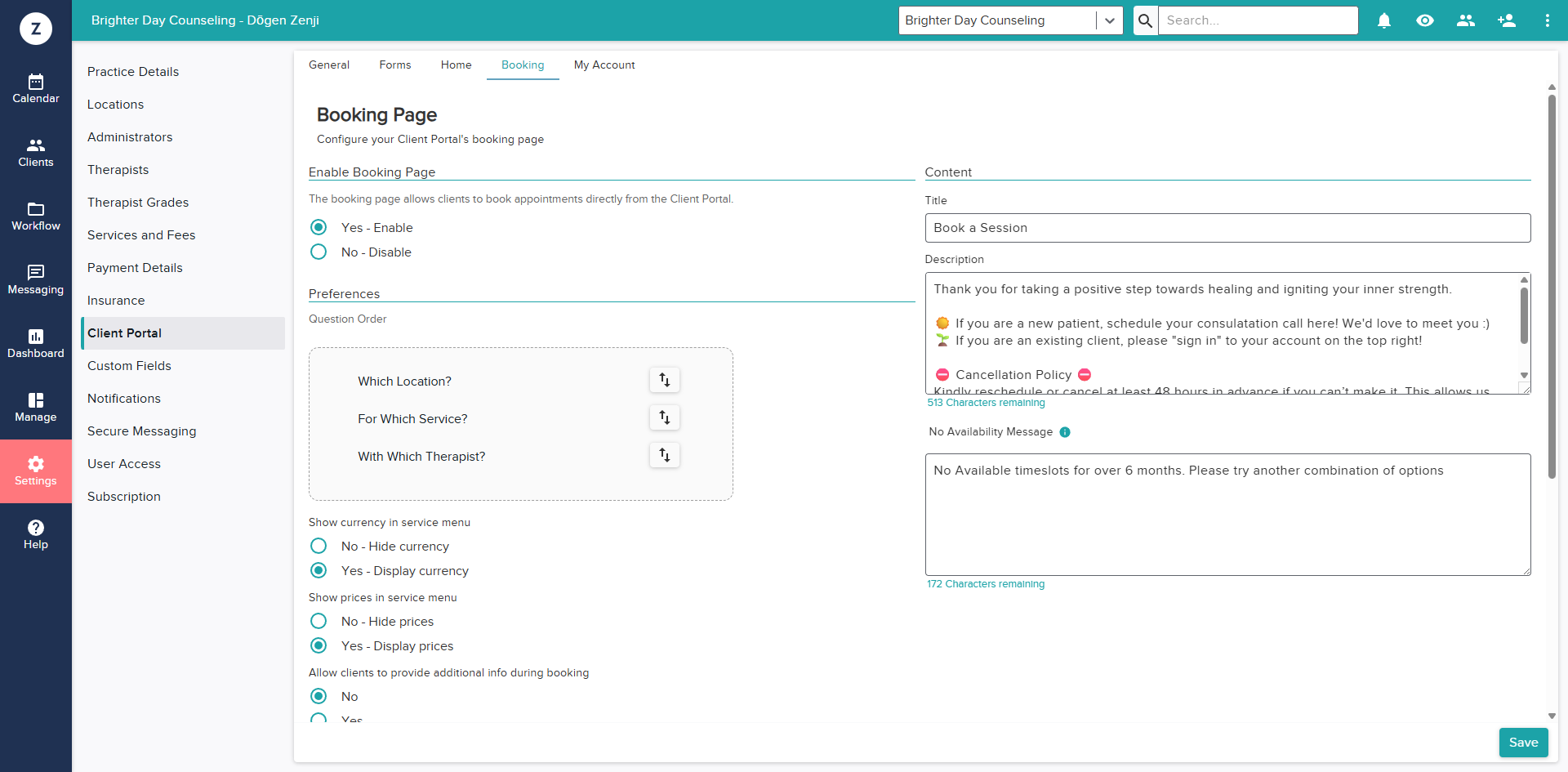The image size is (1568, 772).
Task: Select No - Hide currency option
Action: tap(318, 546)
